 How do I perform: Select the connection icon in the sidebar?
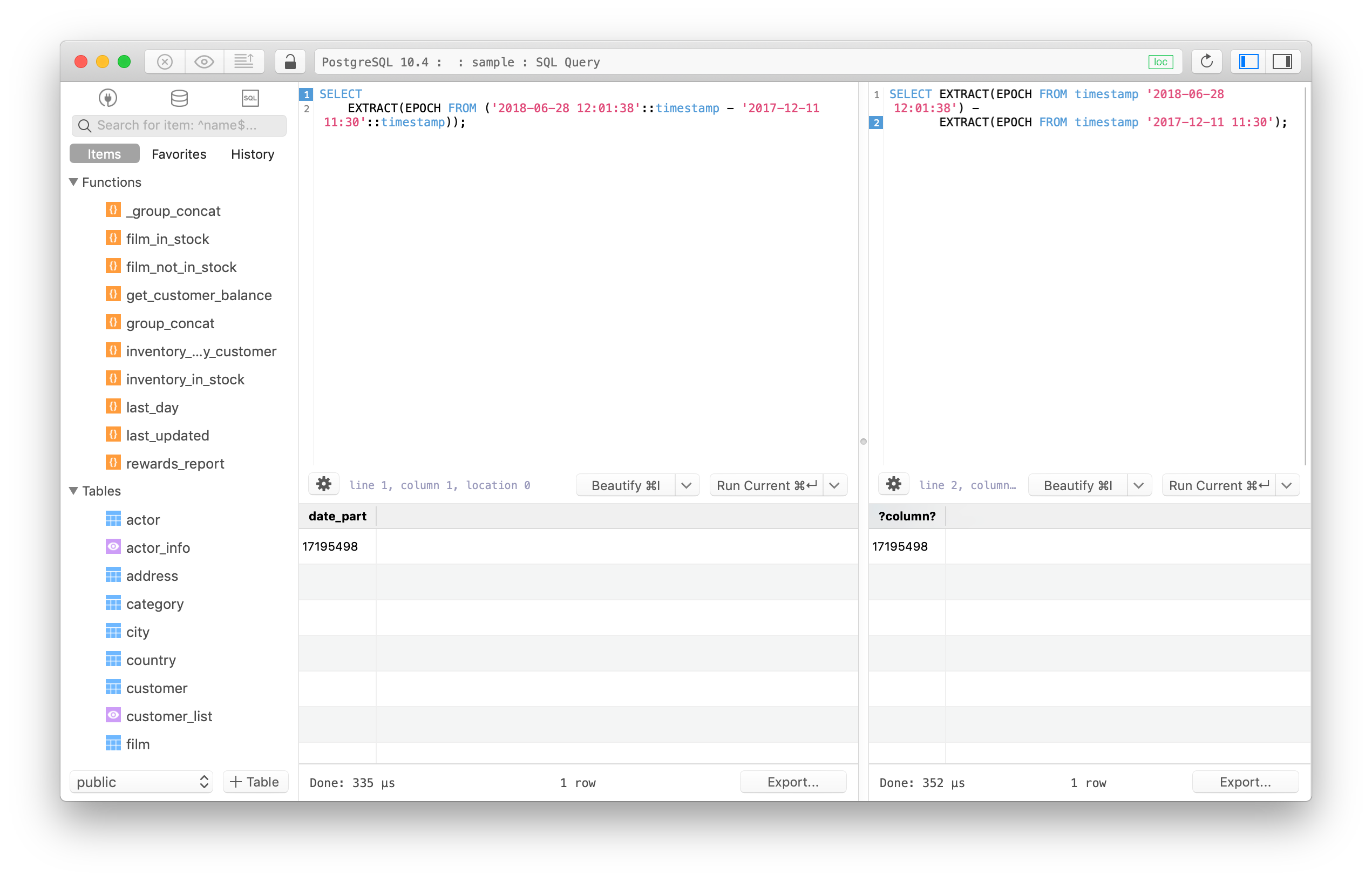pos(107,98)
